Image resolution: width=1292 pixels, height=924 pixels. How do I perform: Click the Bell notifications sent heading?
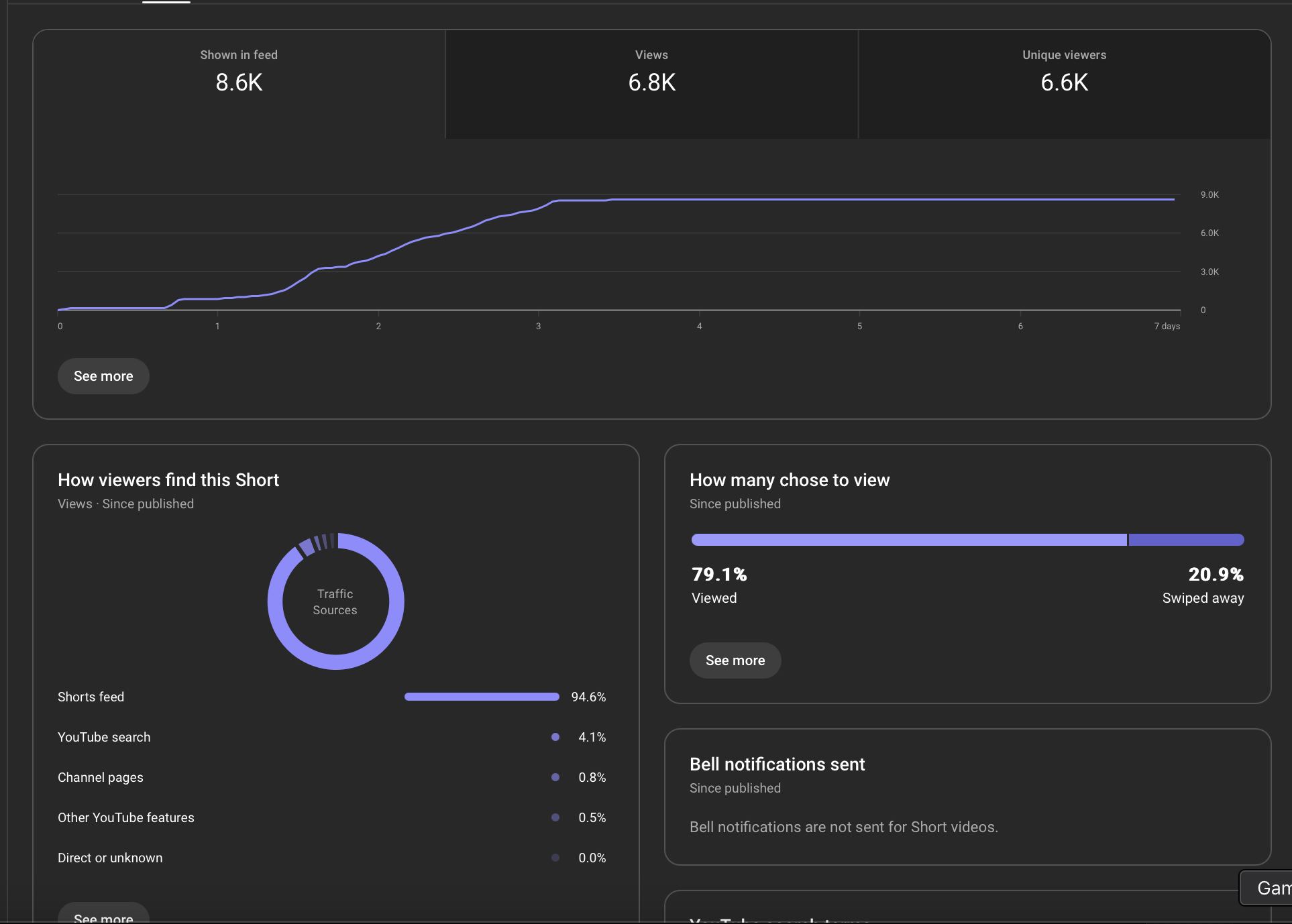(777, 764)
